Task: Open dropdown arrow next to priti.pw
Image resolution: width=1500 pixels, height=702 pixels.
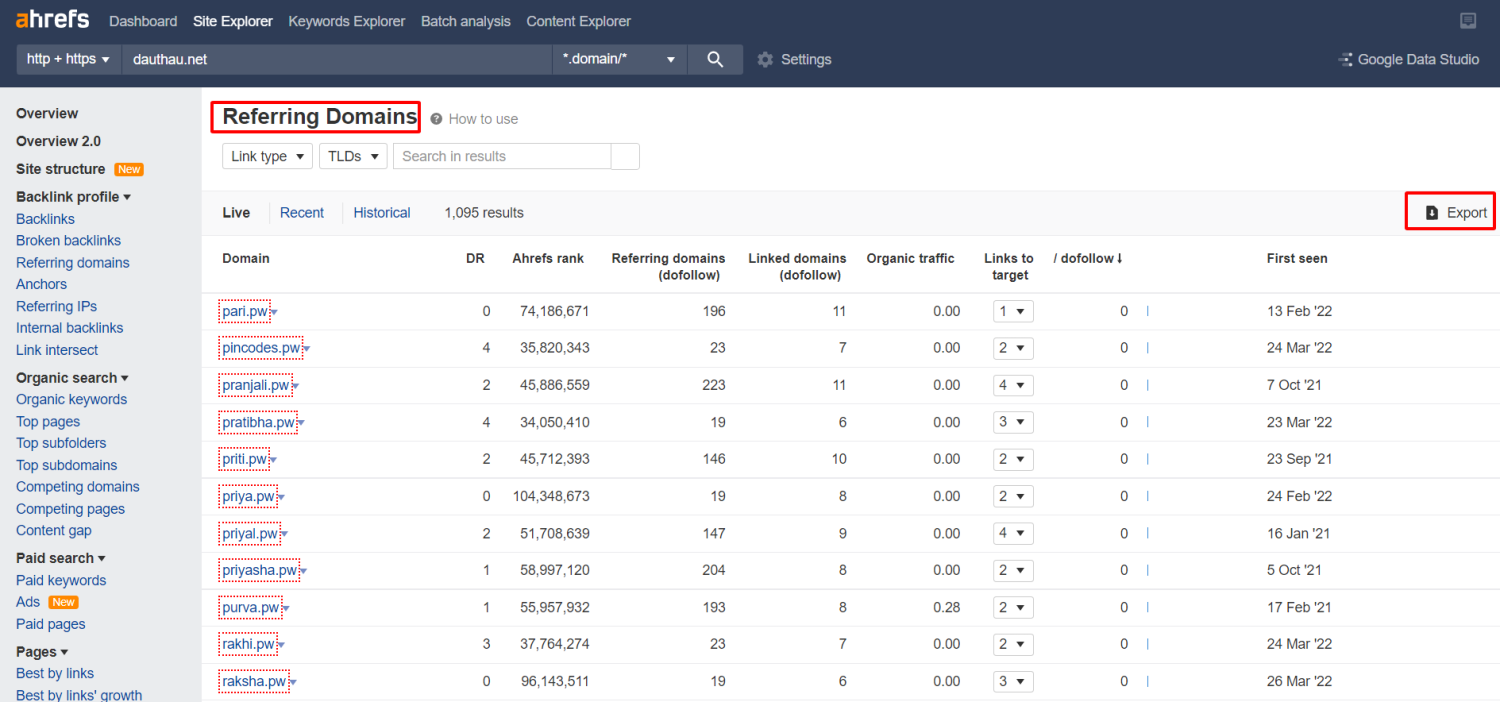Action: tap(273, 461)
